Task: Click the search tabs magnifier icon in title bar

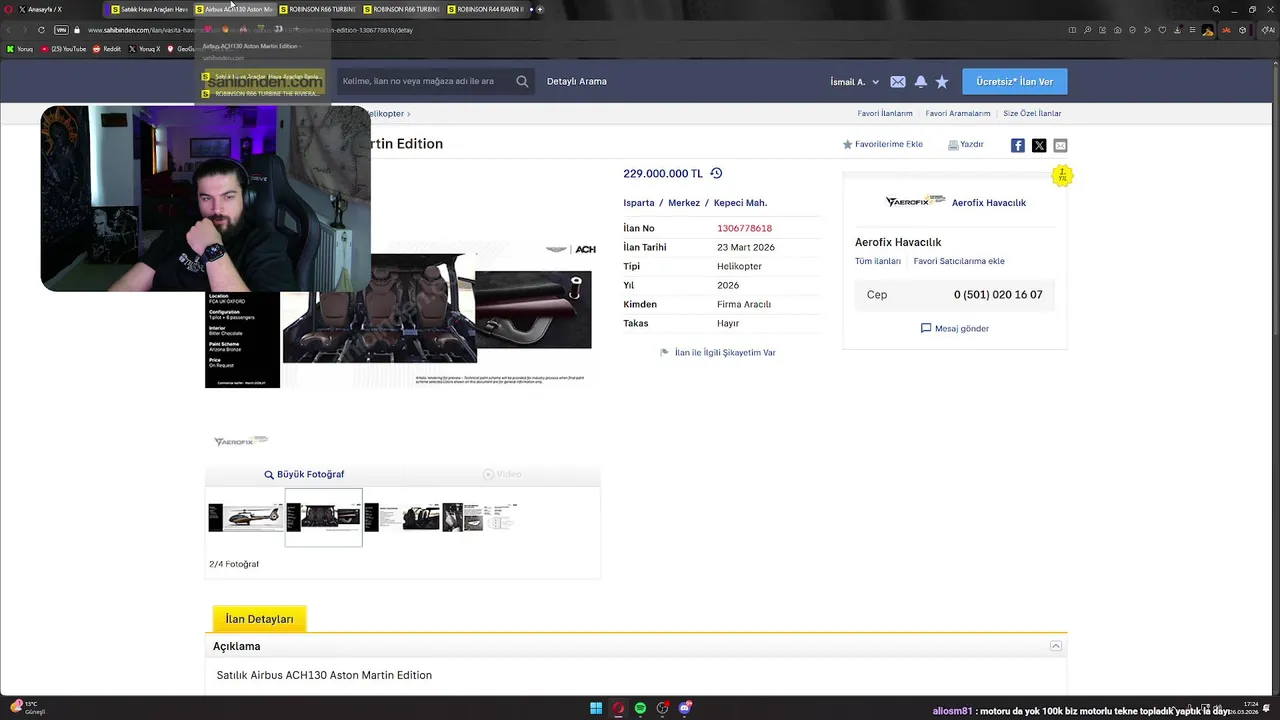Action: [x=1216, y=9]
